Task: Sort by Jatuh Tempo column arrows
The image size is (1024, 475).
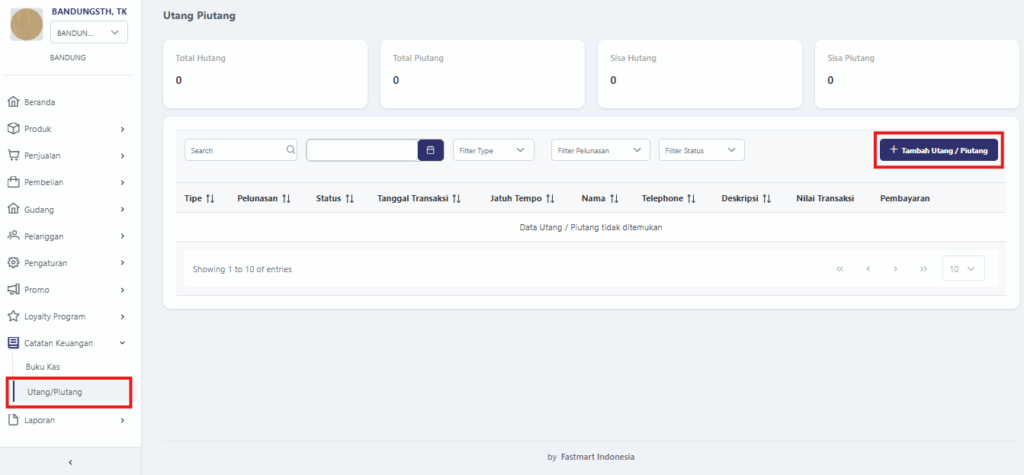Action: 550,199
